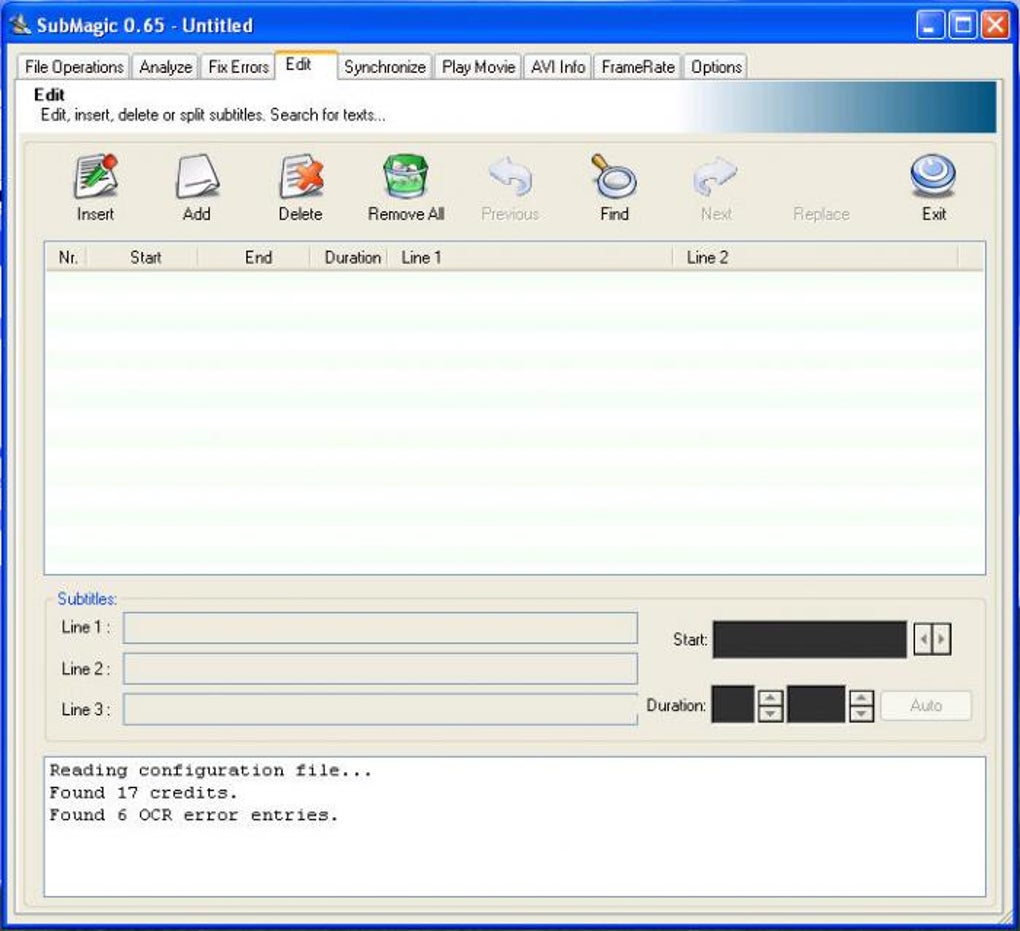The image size is (1020, 931).
Task: Click the Line 2 column header
Action: tap(815, 258)
